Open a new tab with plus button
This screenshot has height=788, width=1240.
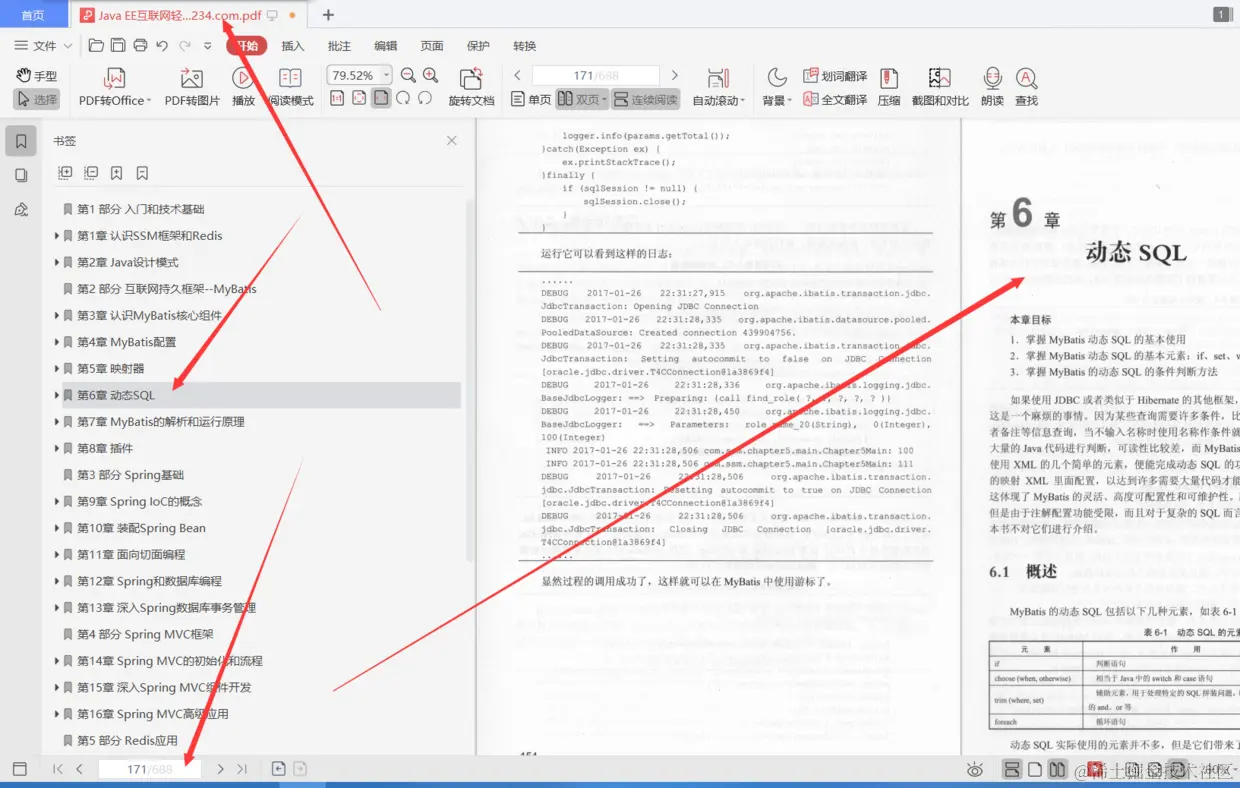[328, 15]
